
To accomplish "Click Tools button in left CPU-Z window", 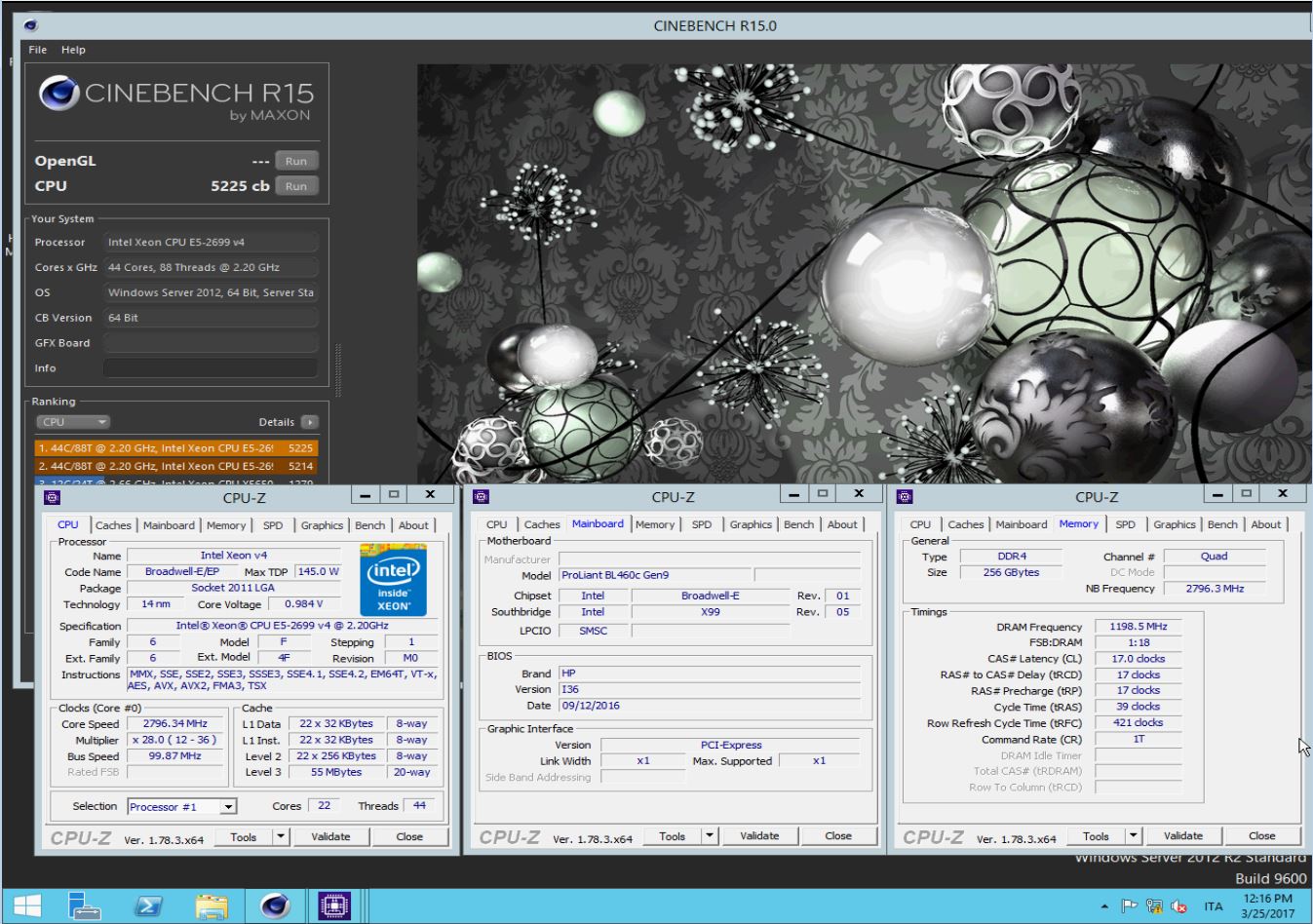I will (244, 837).
